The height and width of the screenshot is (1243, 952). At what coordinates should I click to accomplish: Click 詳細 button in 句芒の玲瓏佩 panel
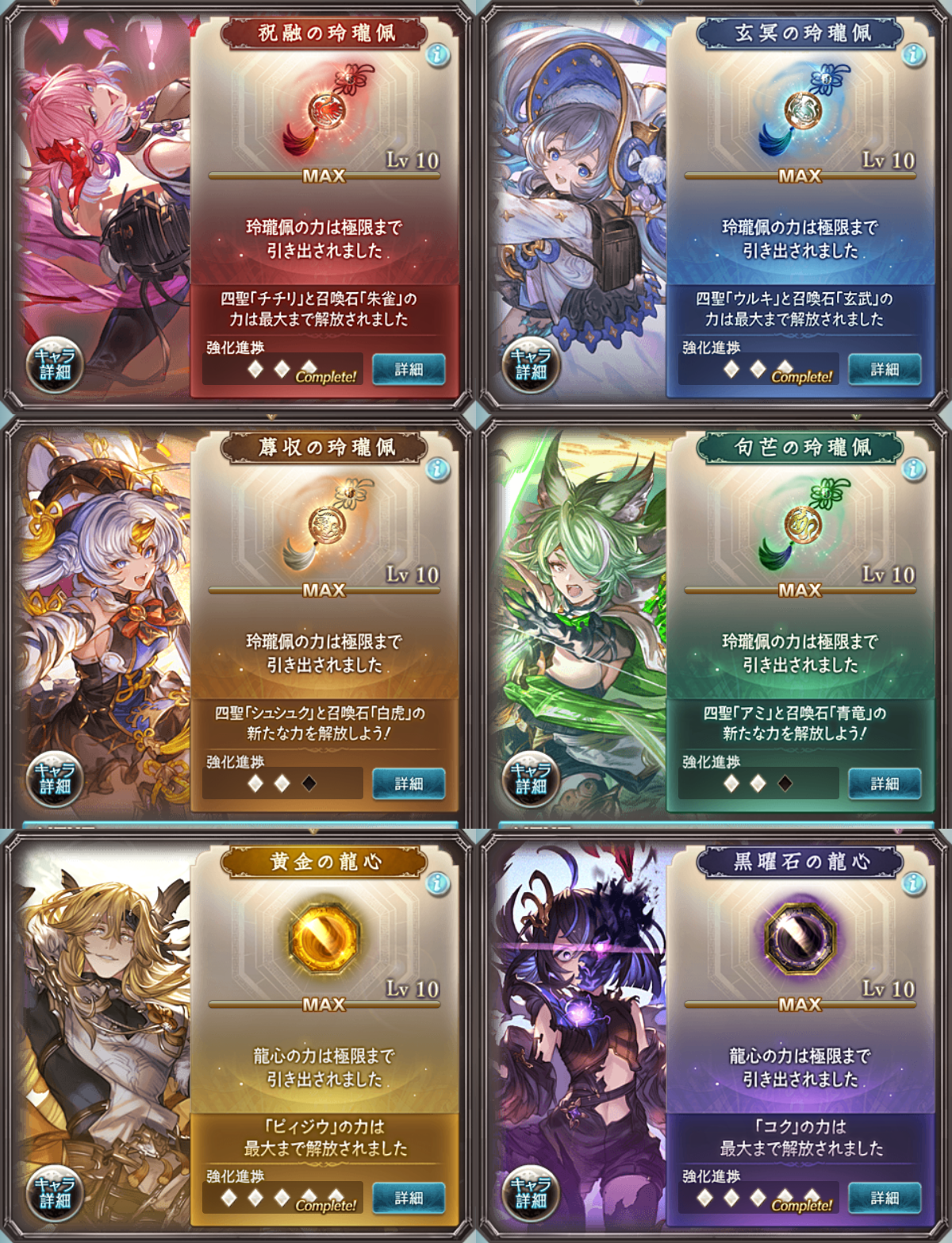click(885, 783)
